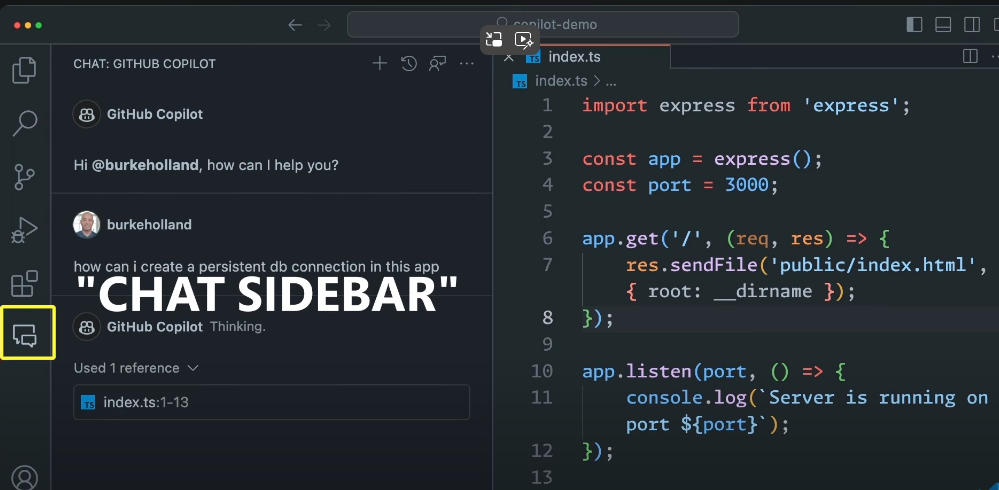Viewport: 999px width, 490px height.
Task: Start a new chat with plus icon
Action: point(380,63)
